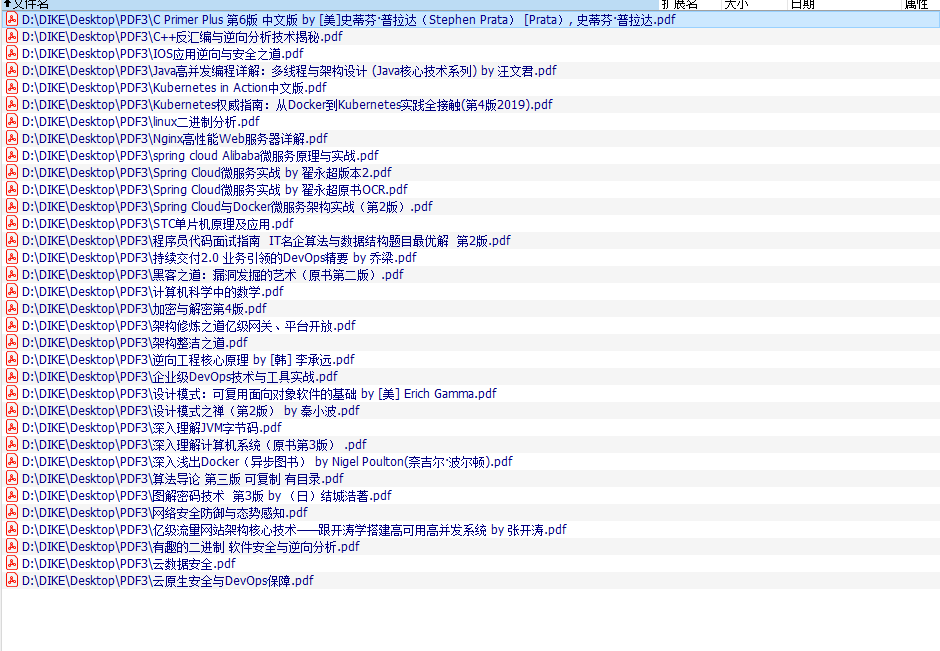Image resolution: width=940 pixels, height=651 pixels.
Task: Sort by 文件名 column header
Action: tap(330, 4)
